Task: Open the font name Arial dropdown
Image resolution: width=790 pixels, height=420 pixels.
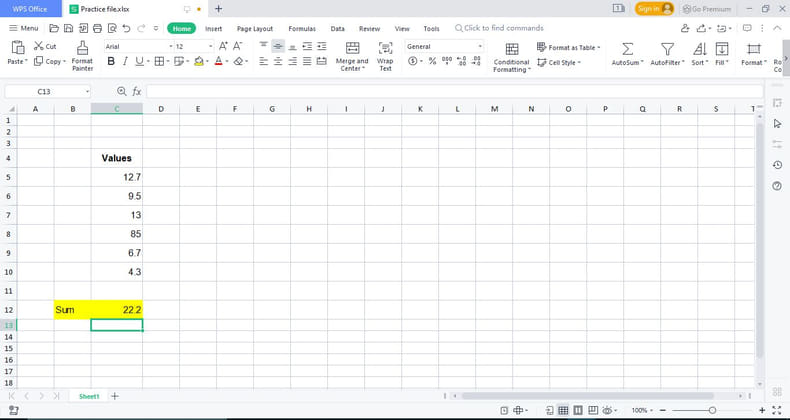Action: click(x=170, y=46)
